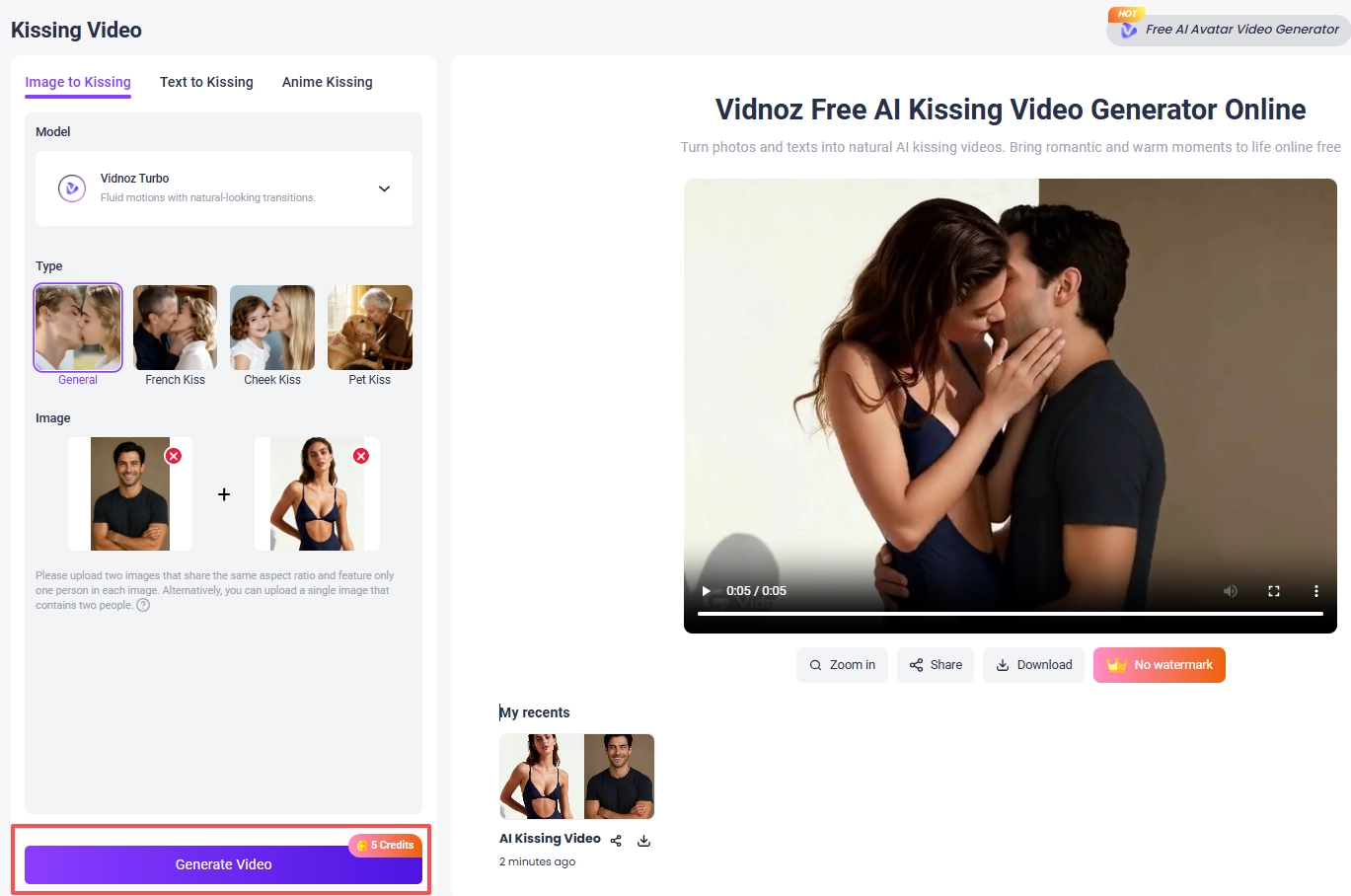Expand the Vidnoz Turbo model dropdown
1351x896 pixels.
pos(384,188)
